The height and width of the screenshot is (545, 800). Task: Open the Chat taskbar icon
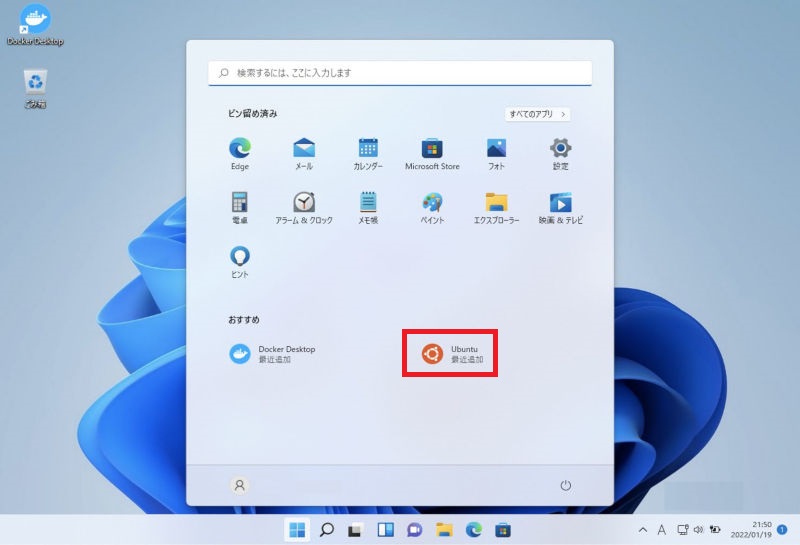point(415,530)
